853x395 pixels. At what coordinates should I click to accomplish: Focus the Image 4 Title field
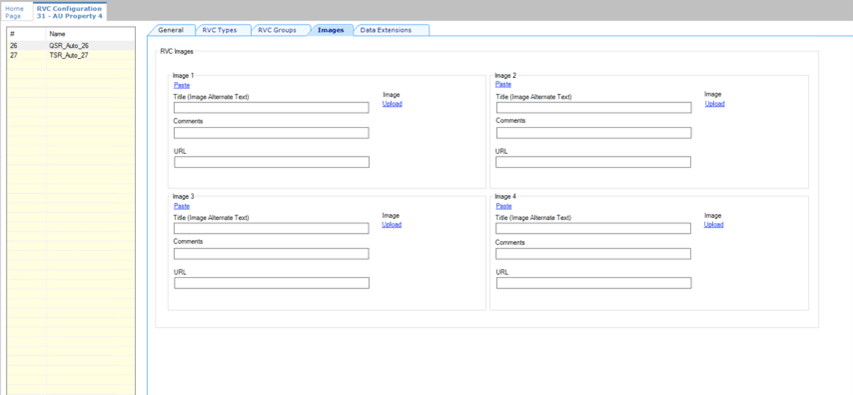(x=594, y=229)
